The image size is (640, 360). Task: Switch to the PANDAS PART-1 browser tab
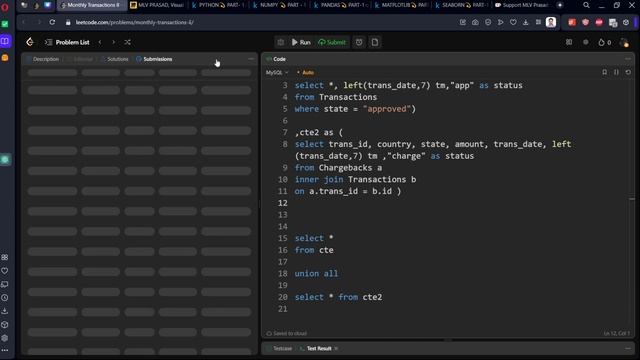340,5
